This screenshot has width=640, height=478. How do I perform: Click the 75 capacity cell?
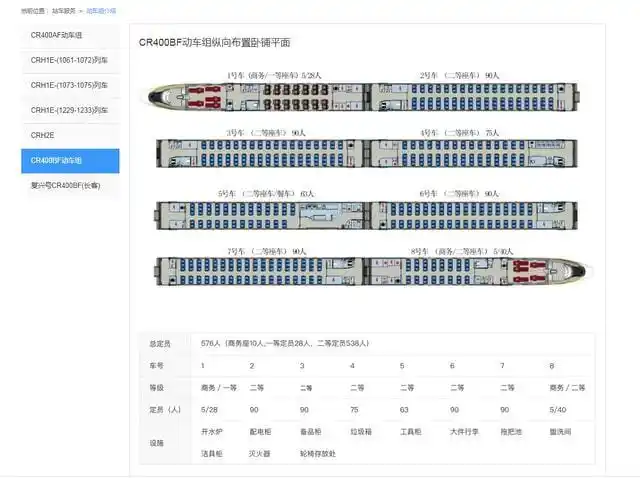(354, 410)
